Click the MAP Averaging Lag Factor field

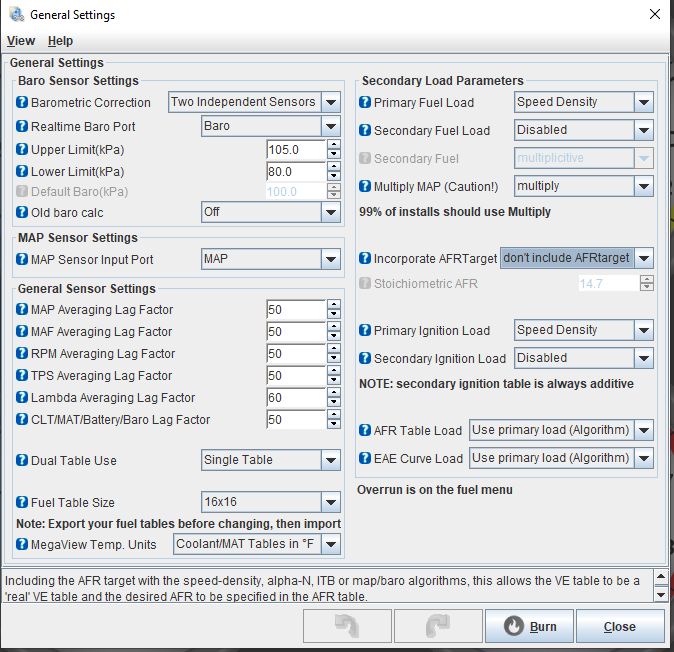(x=289, y=310)
